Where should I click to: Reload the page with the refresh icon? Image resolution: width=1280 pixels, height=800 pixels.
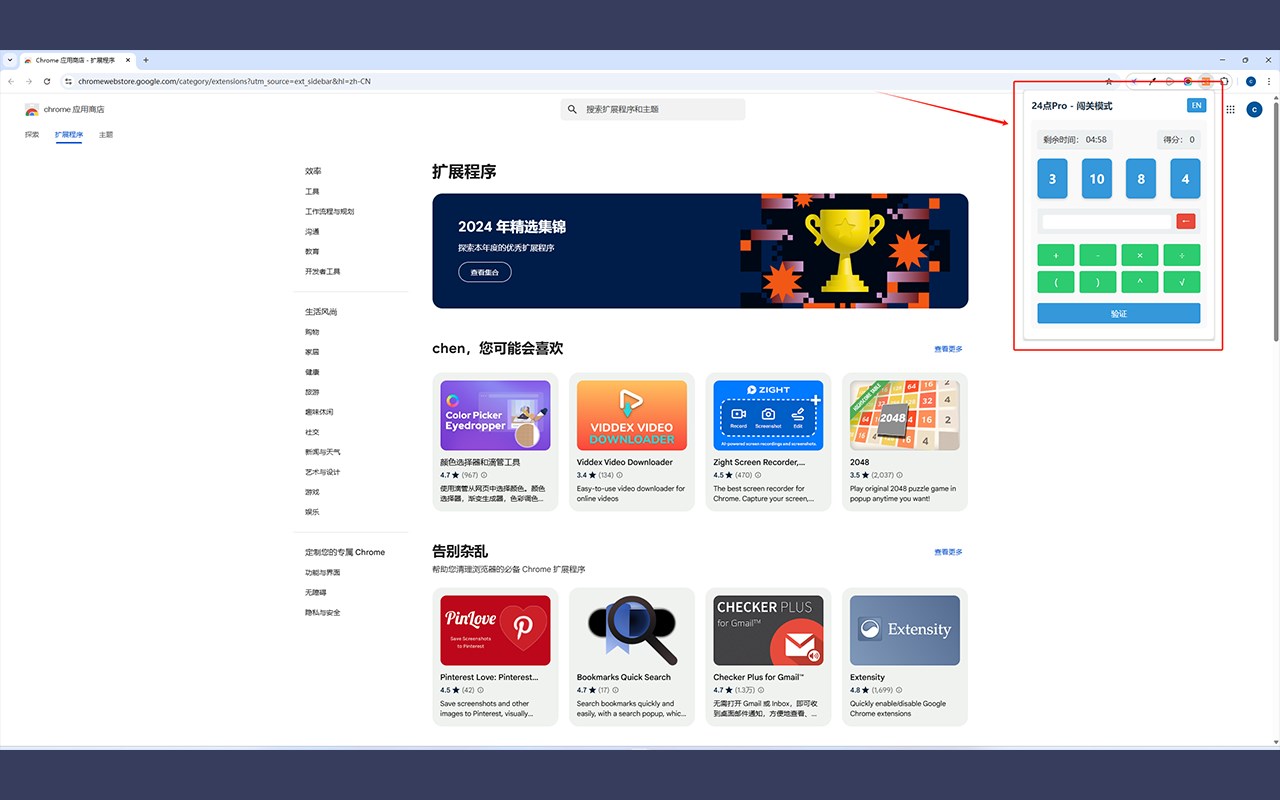[x=47, y=81]
